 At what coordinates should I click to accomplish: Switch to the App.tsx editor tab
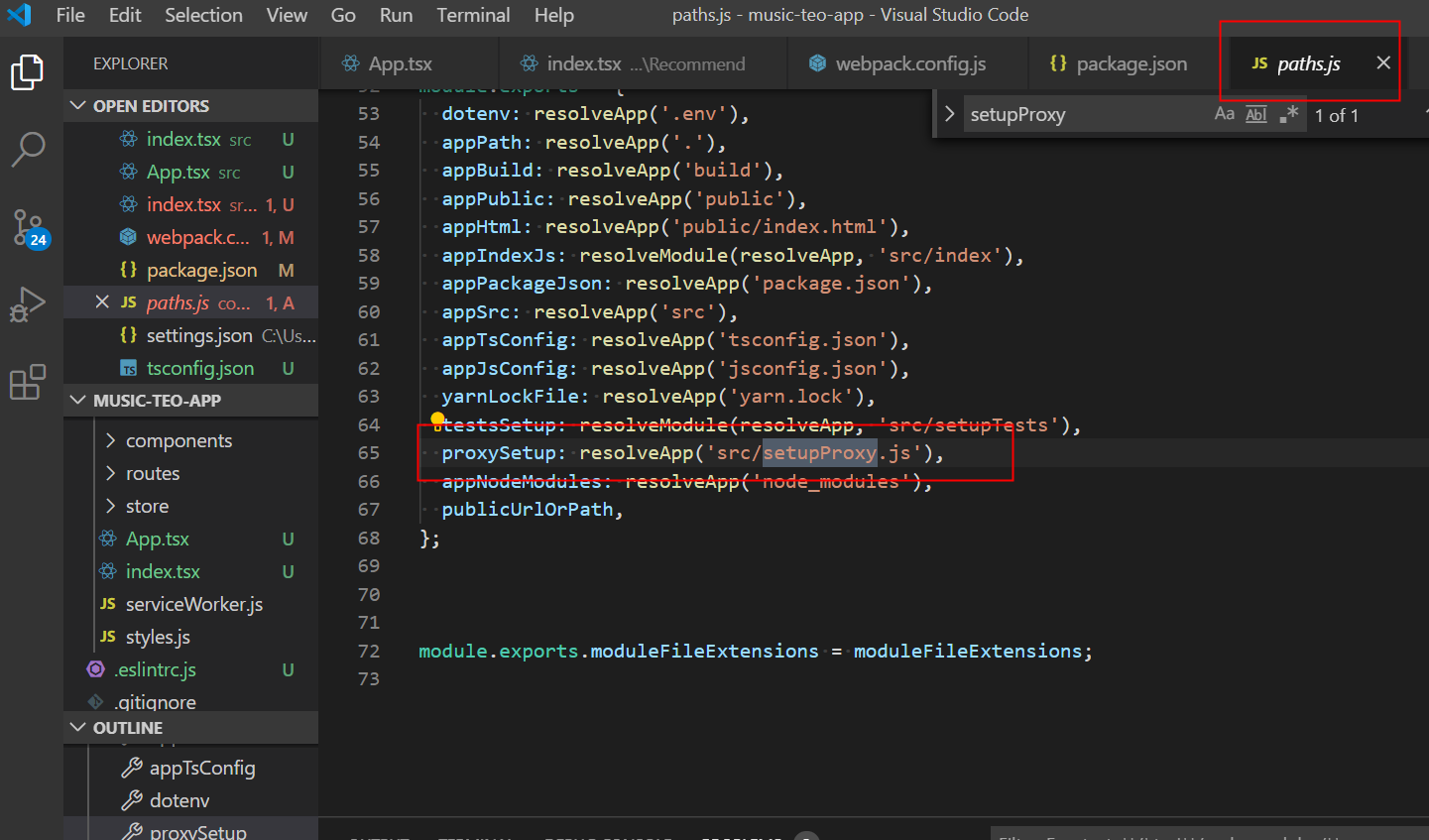coord(410,63)
